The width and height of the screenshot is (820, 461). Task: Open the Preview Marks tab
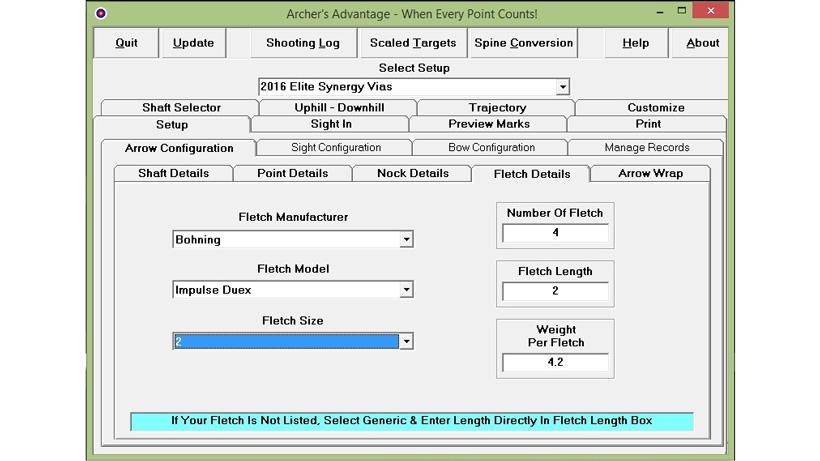tap(488, 124)
